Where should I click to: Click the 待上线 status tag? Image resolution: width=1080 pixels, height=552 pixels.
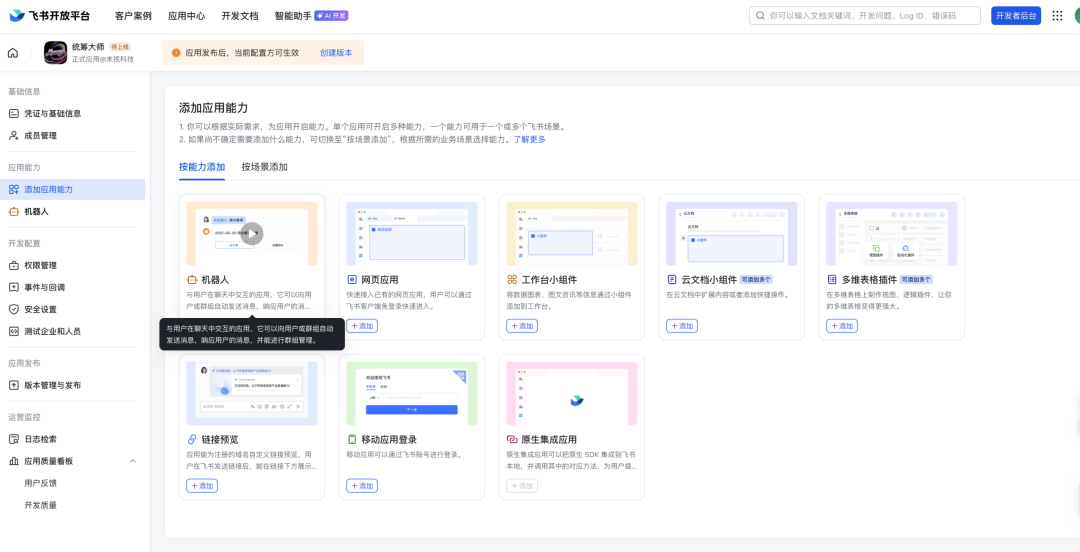click(121, 47)
